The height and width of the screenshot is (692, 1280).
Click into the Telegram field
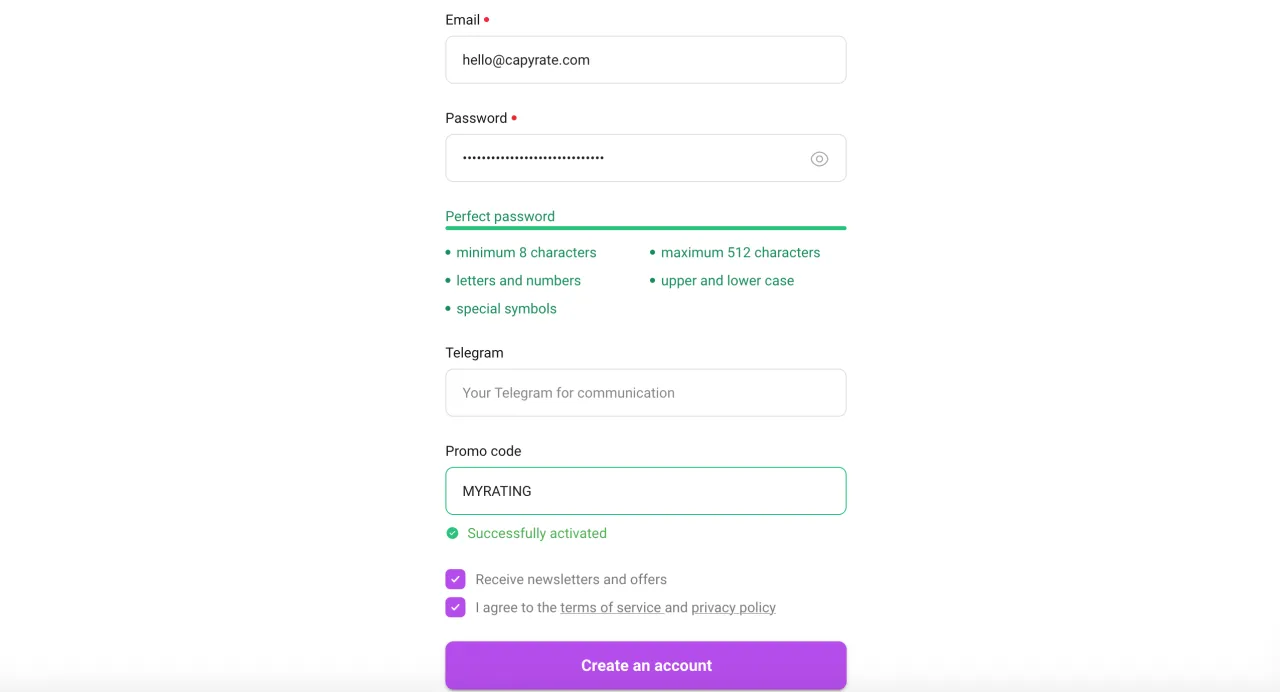point(646,393)
